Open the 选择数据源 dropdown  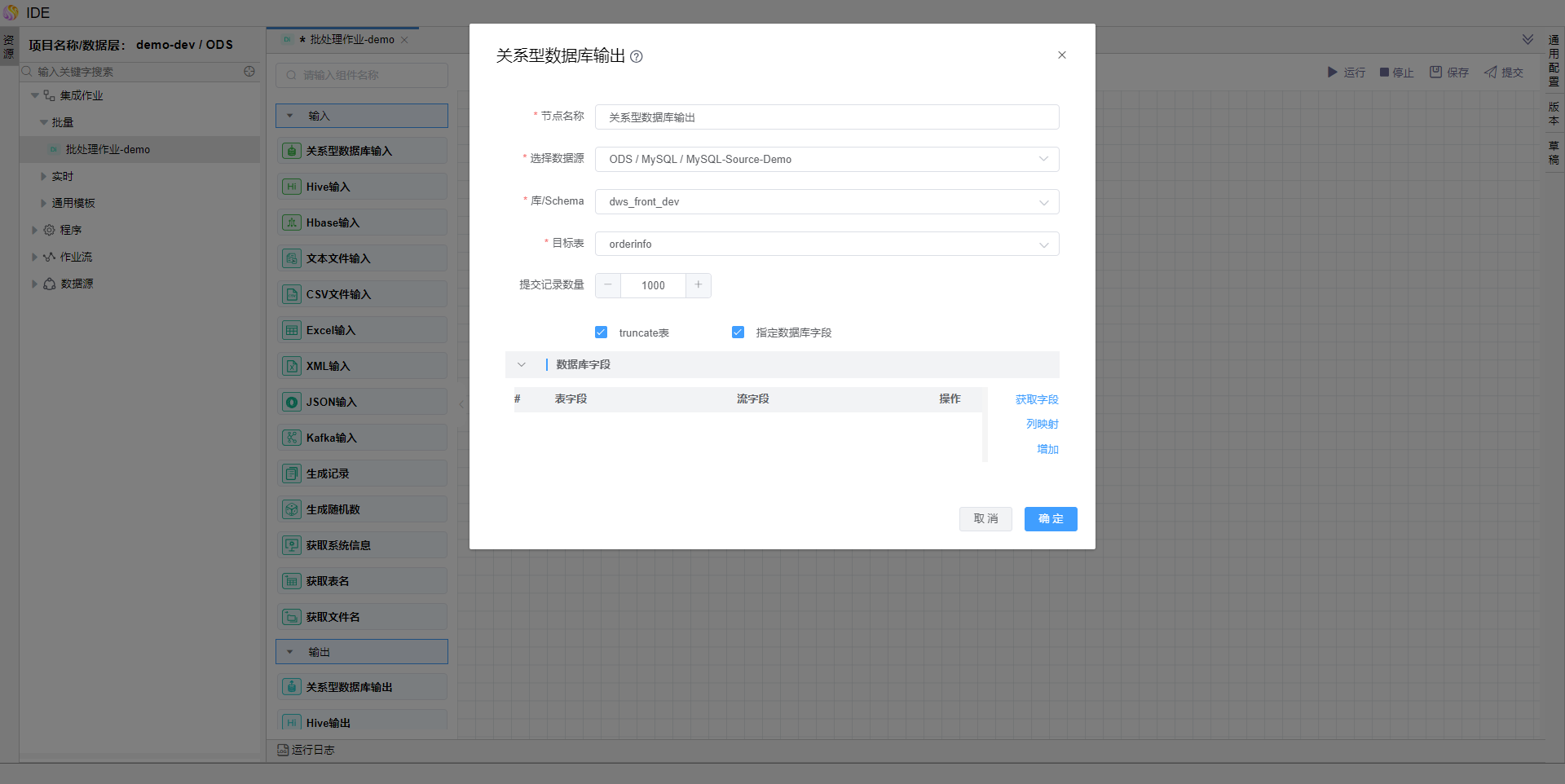pos(827,160)
